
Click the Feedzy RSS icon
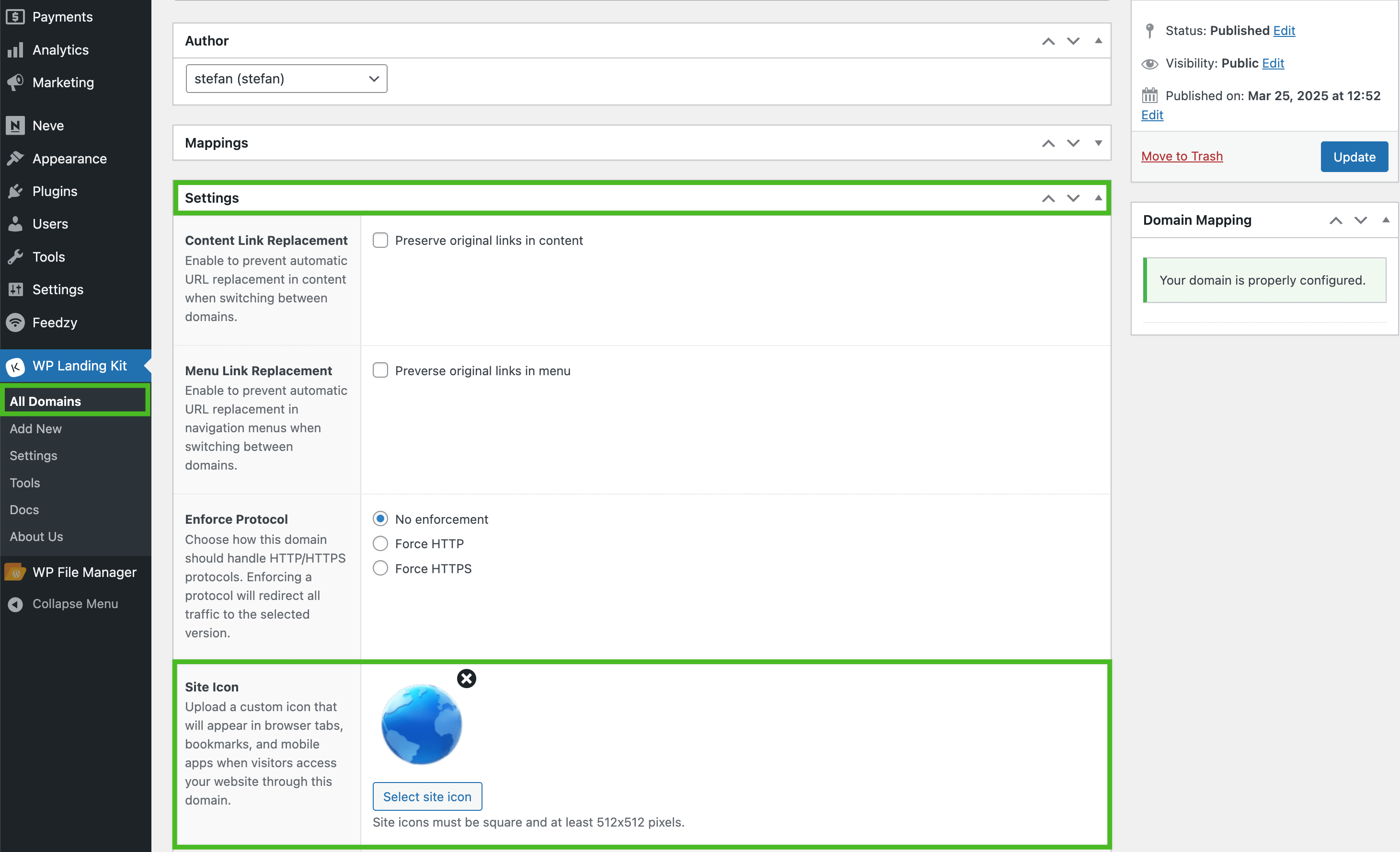tap(15, 323)
